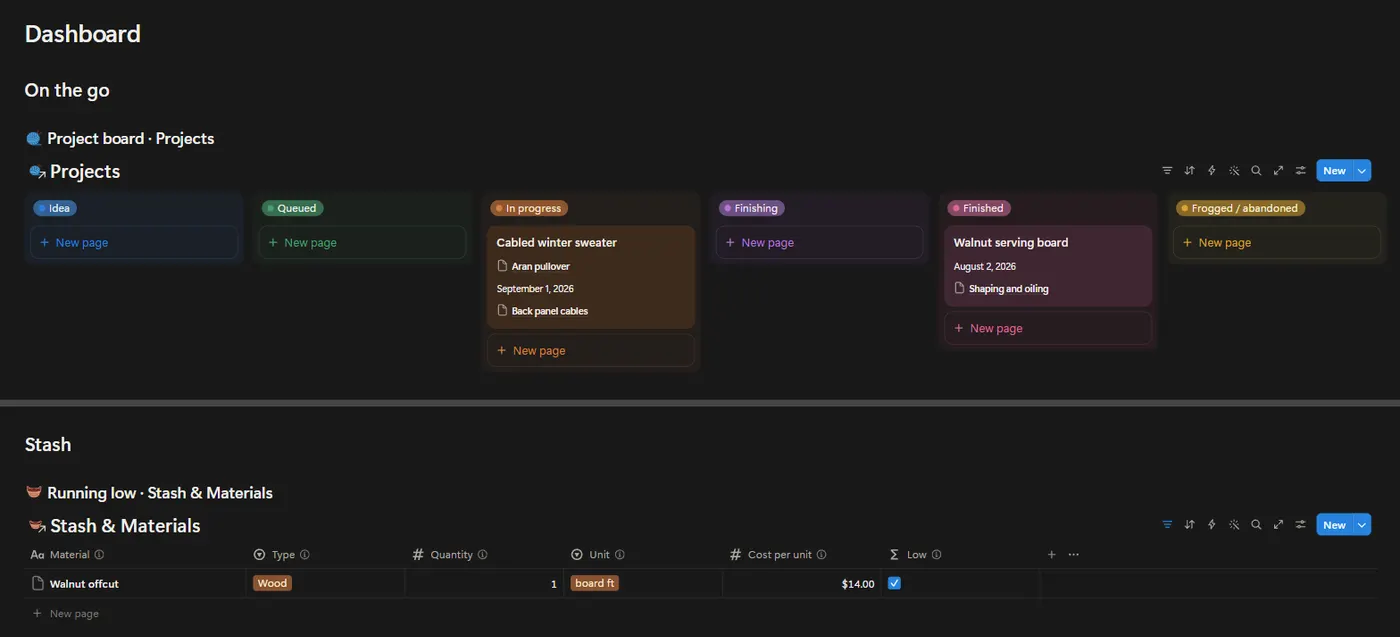Open Running low · Stash & Materials title
The height and width of the screenshot is (637, 1400).
pyautogui.click(x=160, y=492)
